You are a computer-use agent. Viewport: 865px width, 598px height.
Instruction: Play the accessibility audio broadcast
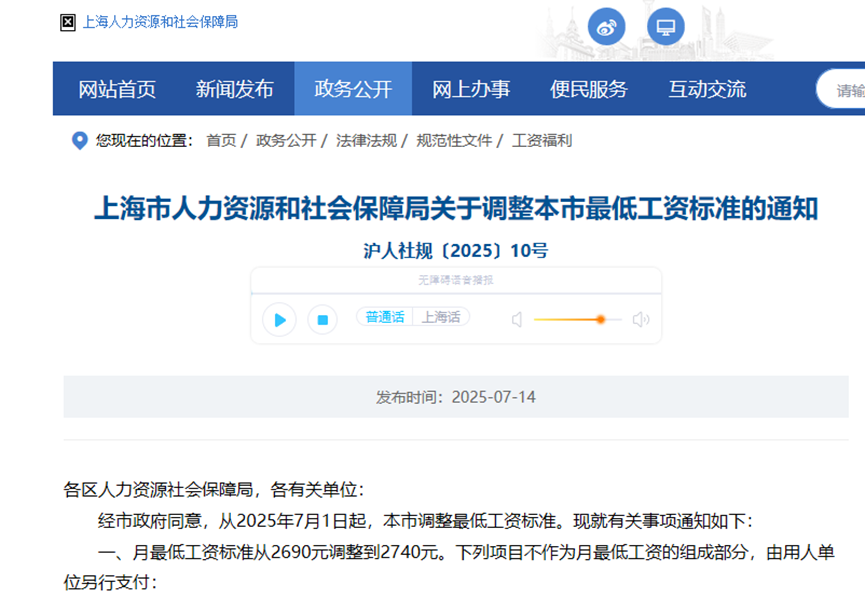tap(280, 320)
